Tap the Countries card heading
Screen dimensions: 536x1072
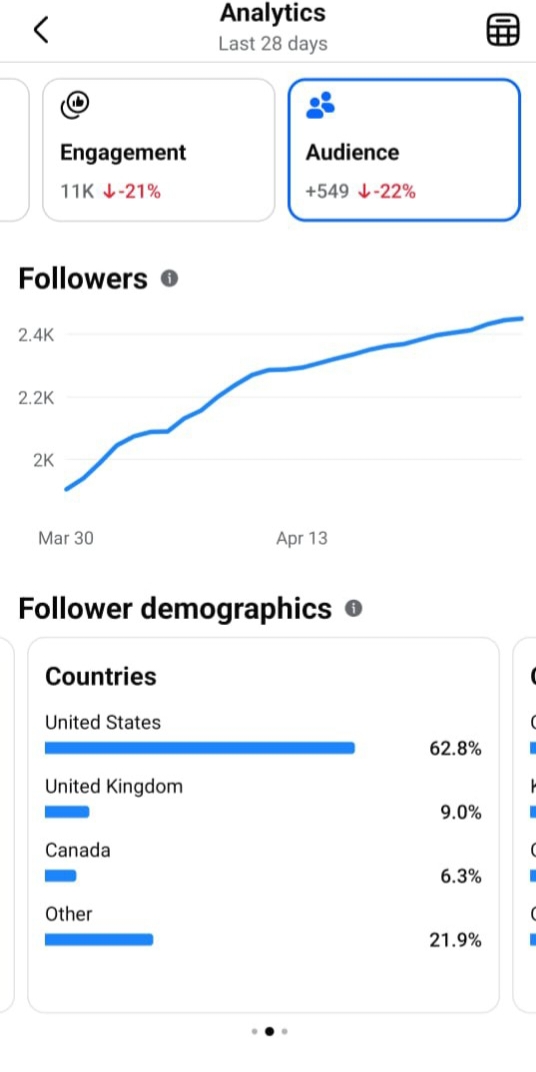(100, 677)
